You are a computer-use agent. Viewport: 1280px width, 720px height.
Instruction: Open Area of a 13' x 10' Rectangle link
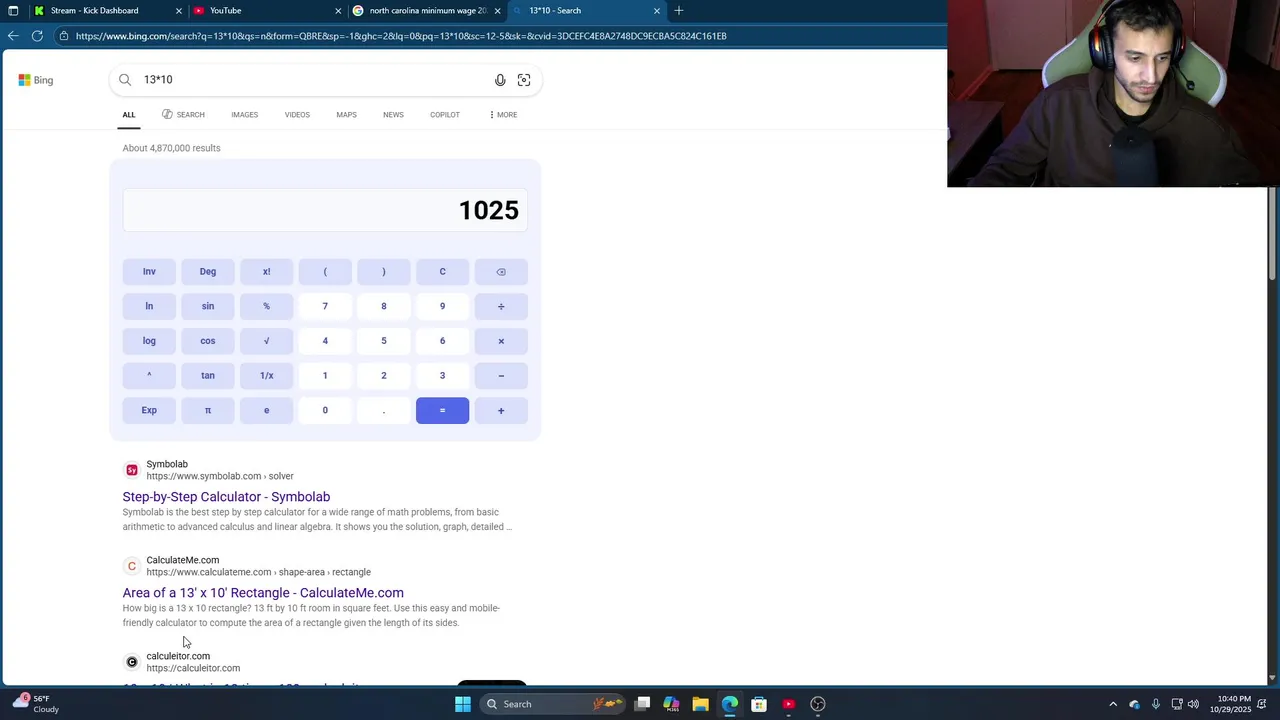point(263,593)
